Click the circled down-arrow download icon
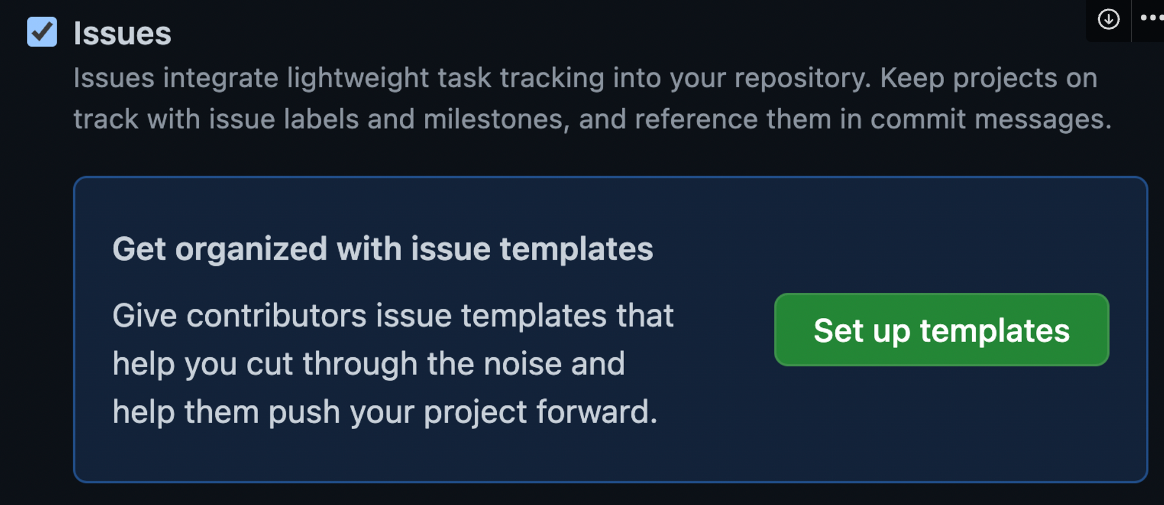Viewport: 1164px width, 505px height. coord(1108,20)
